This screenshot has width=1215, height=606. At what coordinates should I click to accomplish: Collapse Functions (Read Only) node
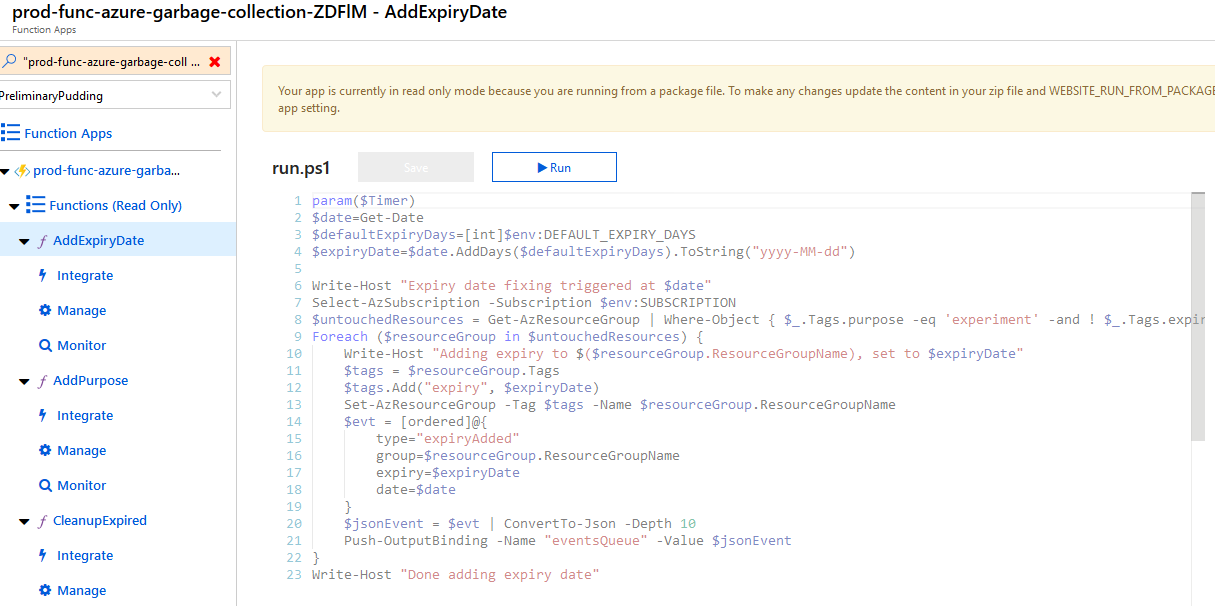[14, 206]
